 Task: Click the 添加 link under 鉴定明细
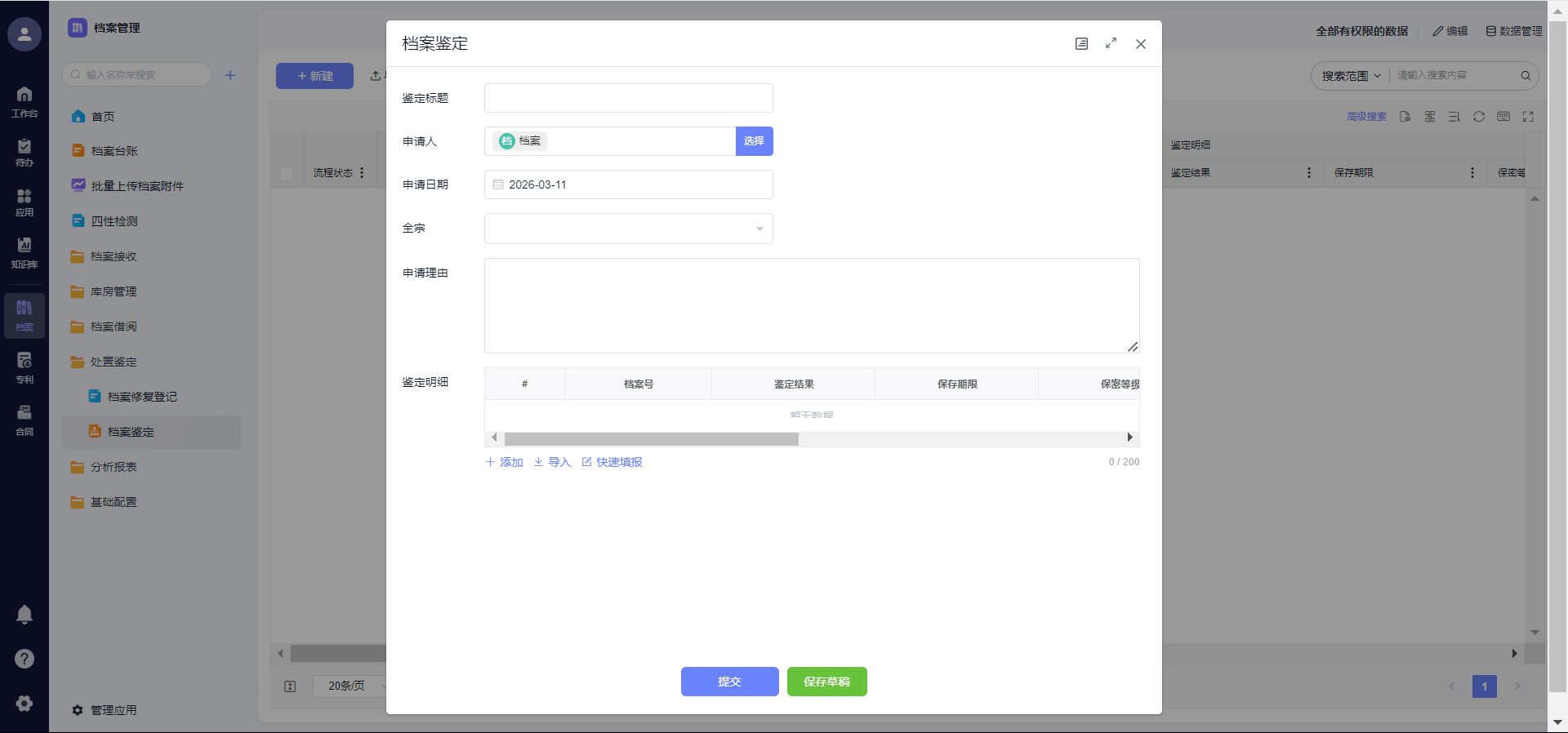504,462
